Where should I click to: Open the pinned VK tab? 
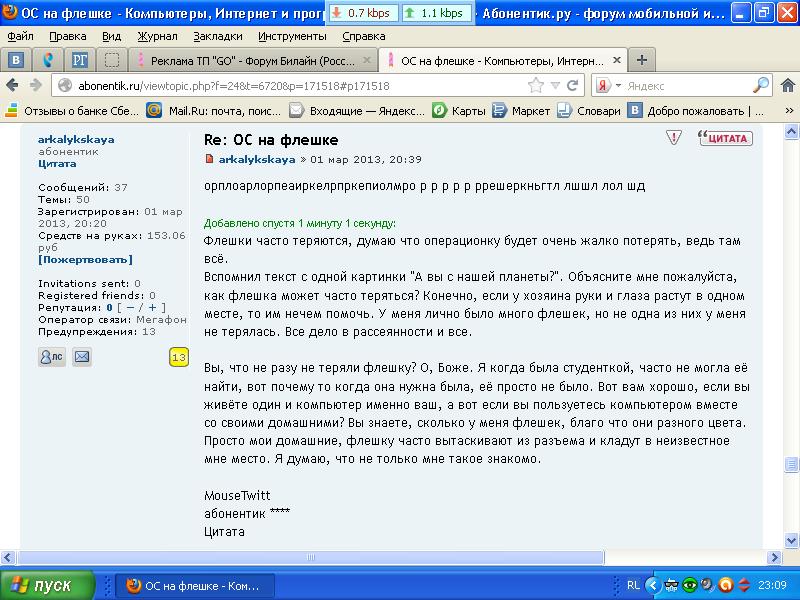point(16,60)
